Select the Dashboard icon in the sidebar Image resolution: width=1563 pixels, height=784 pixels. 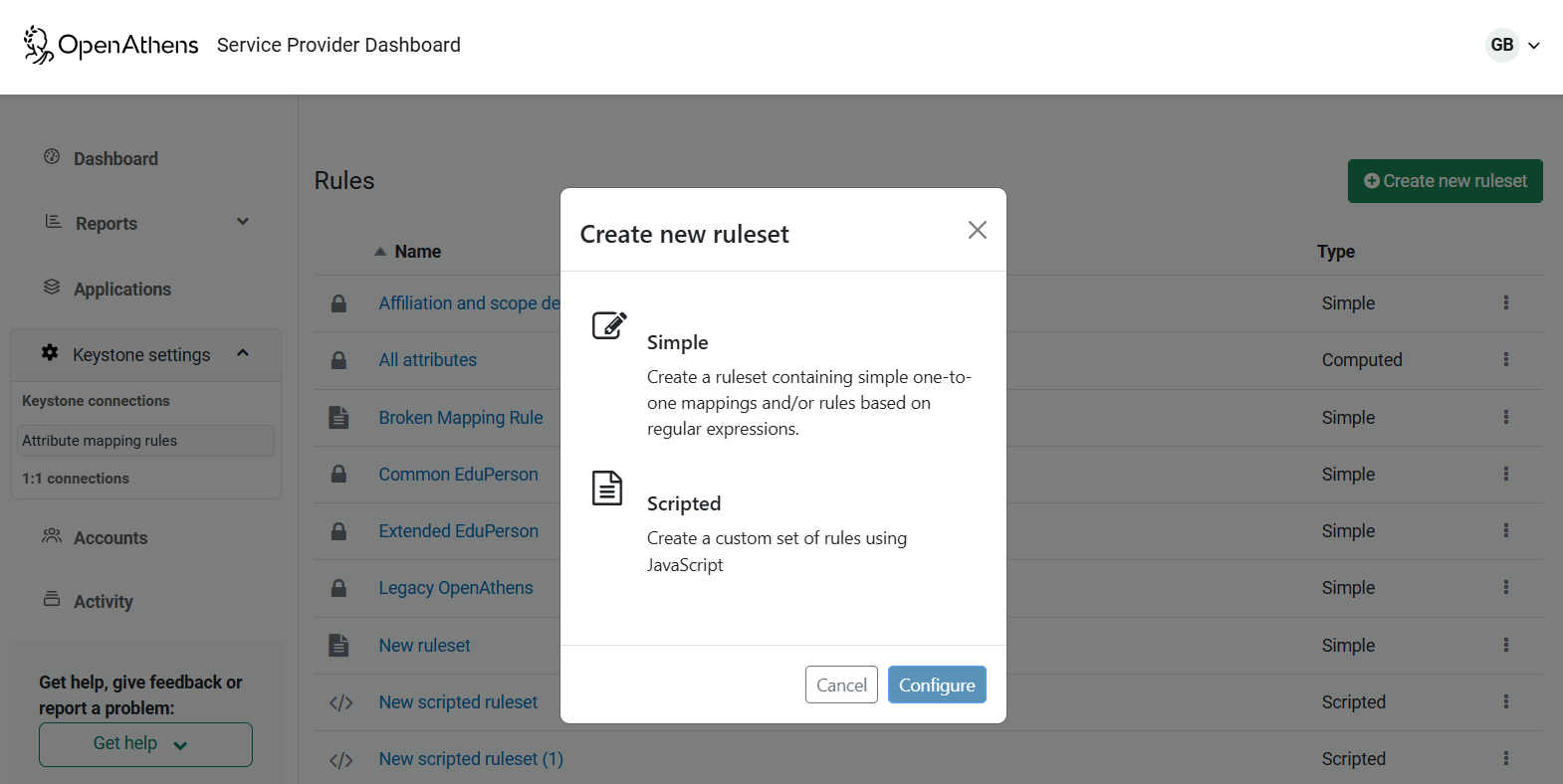coord(51,157)
